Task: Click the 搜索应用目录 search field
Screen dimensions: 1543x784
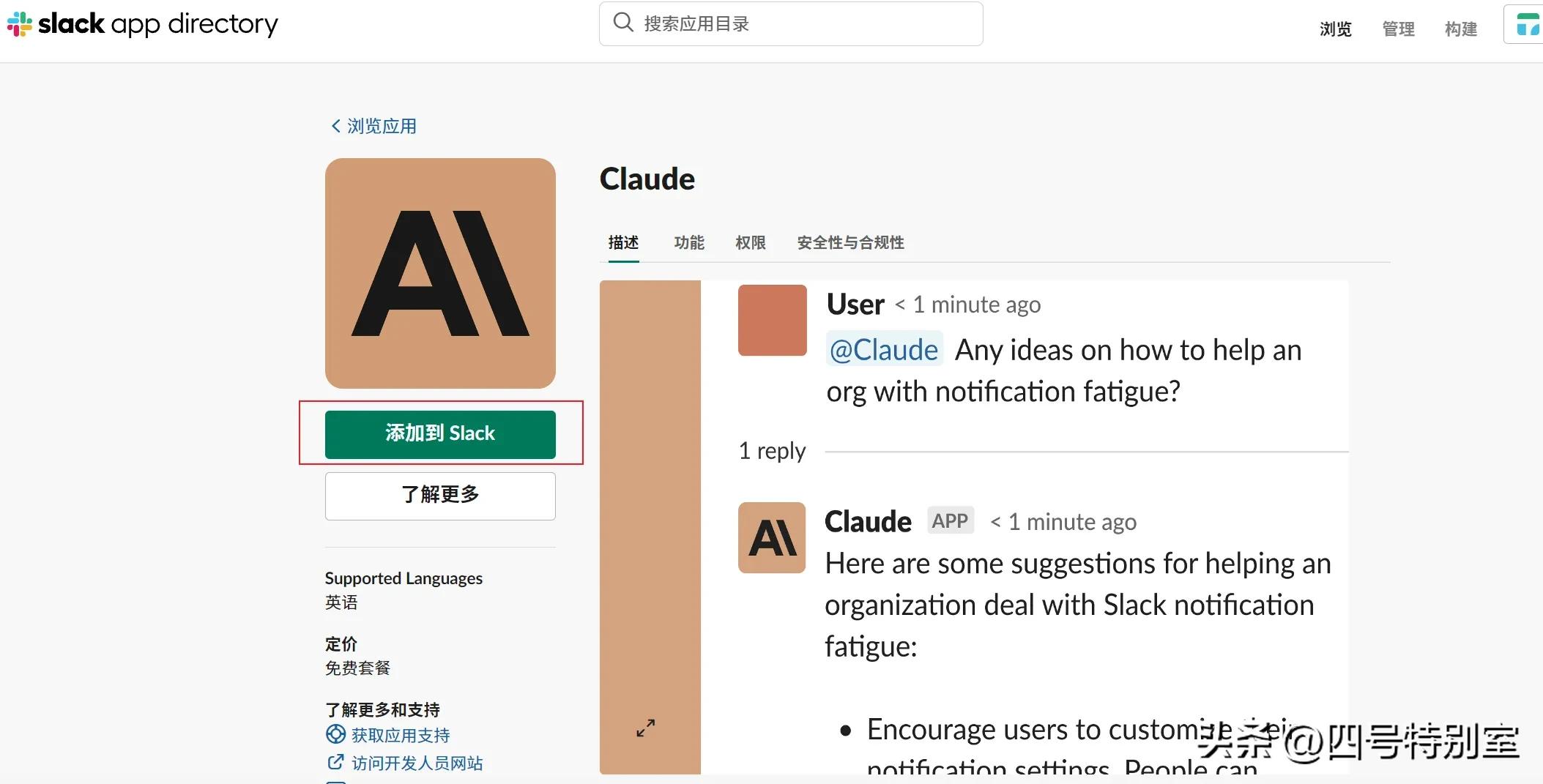Action: click(x=791, y=23)
